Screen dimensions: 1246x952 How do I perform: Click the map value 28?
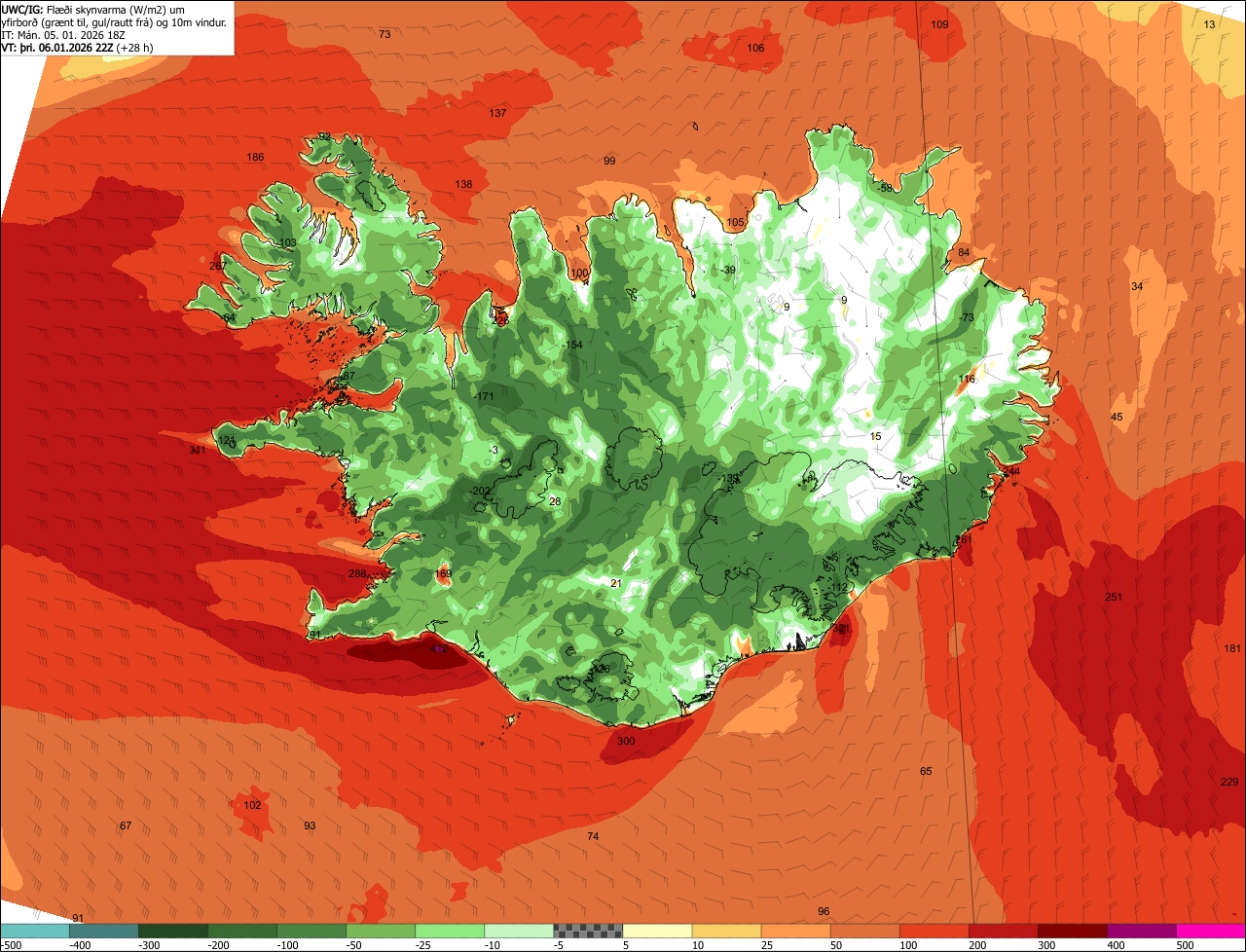(x=555, y=501)
